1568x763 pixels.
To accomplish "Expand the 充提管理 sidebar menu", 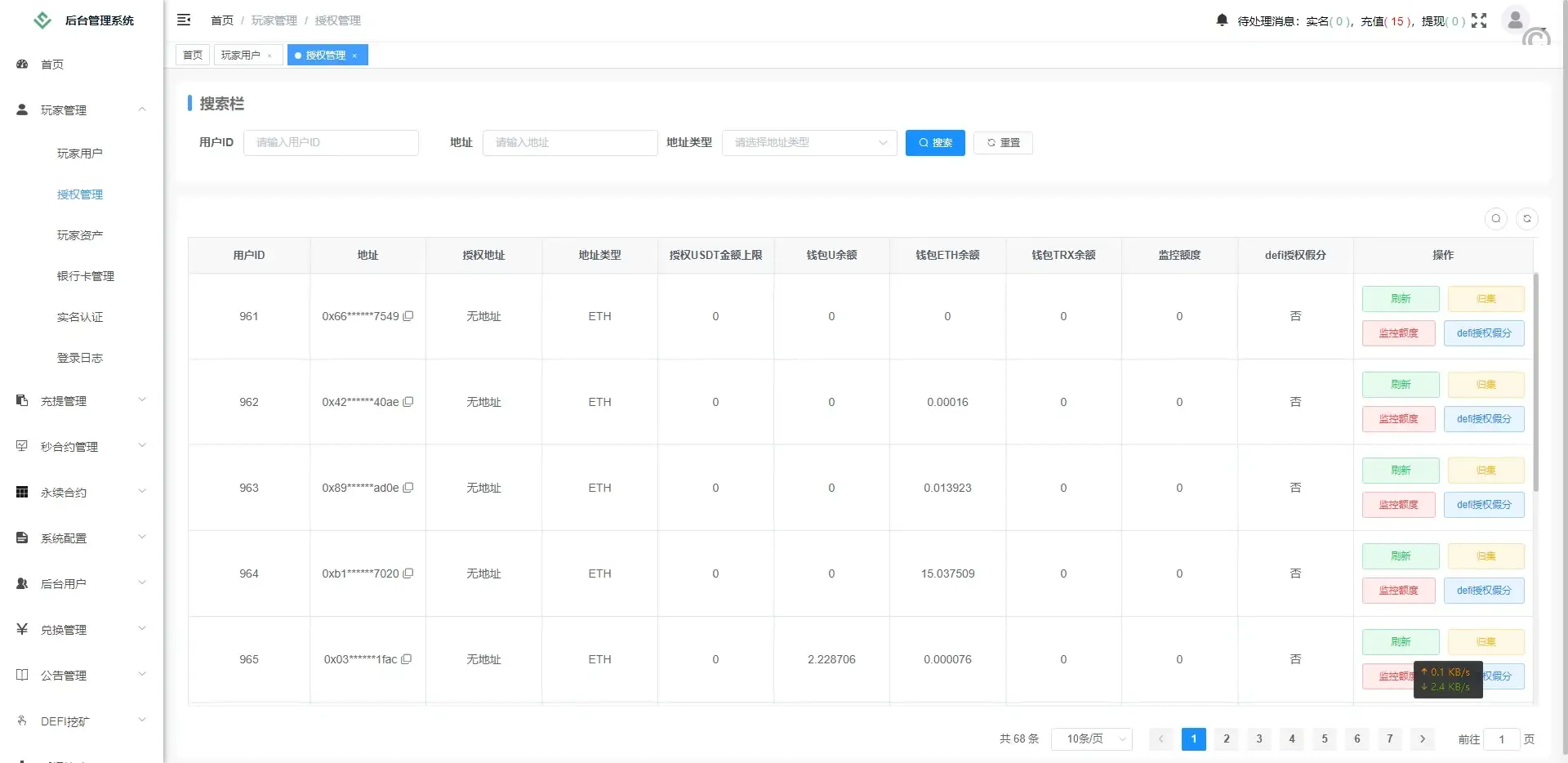I will (81, 401).
